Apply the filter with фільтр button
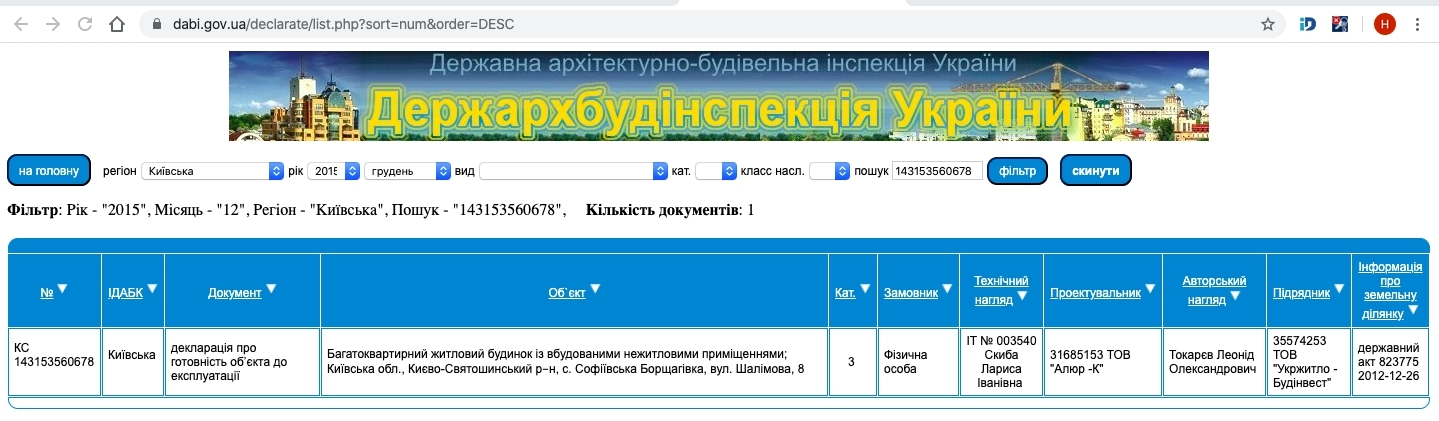The image size is (1439, 421). click(x=1018, y=171)
